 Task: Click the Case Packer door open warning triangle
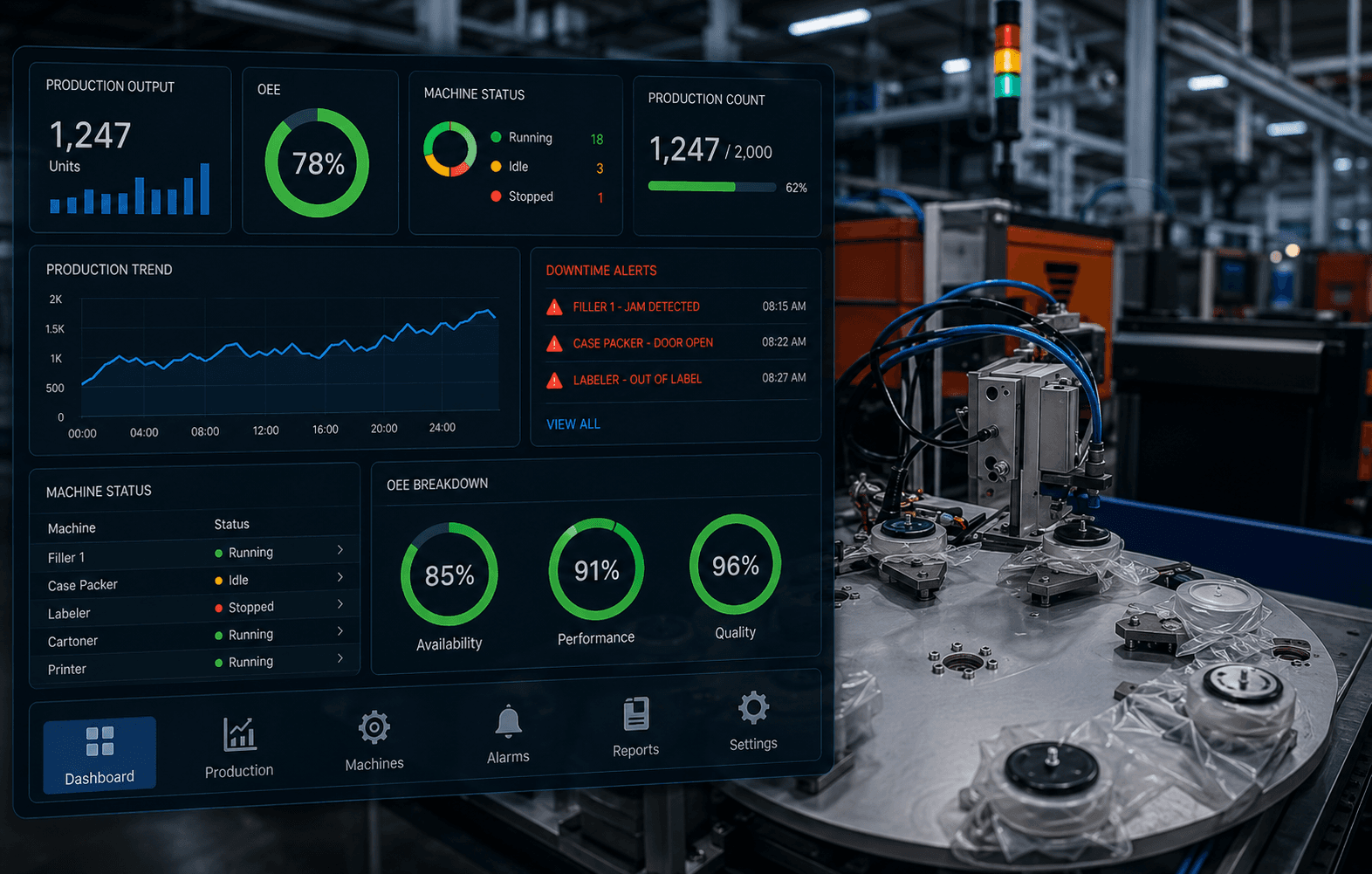tap(554, 344)
